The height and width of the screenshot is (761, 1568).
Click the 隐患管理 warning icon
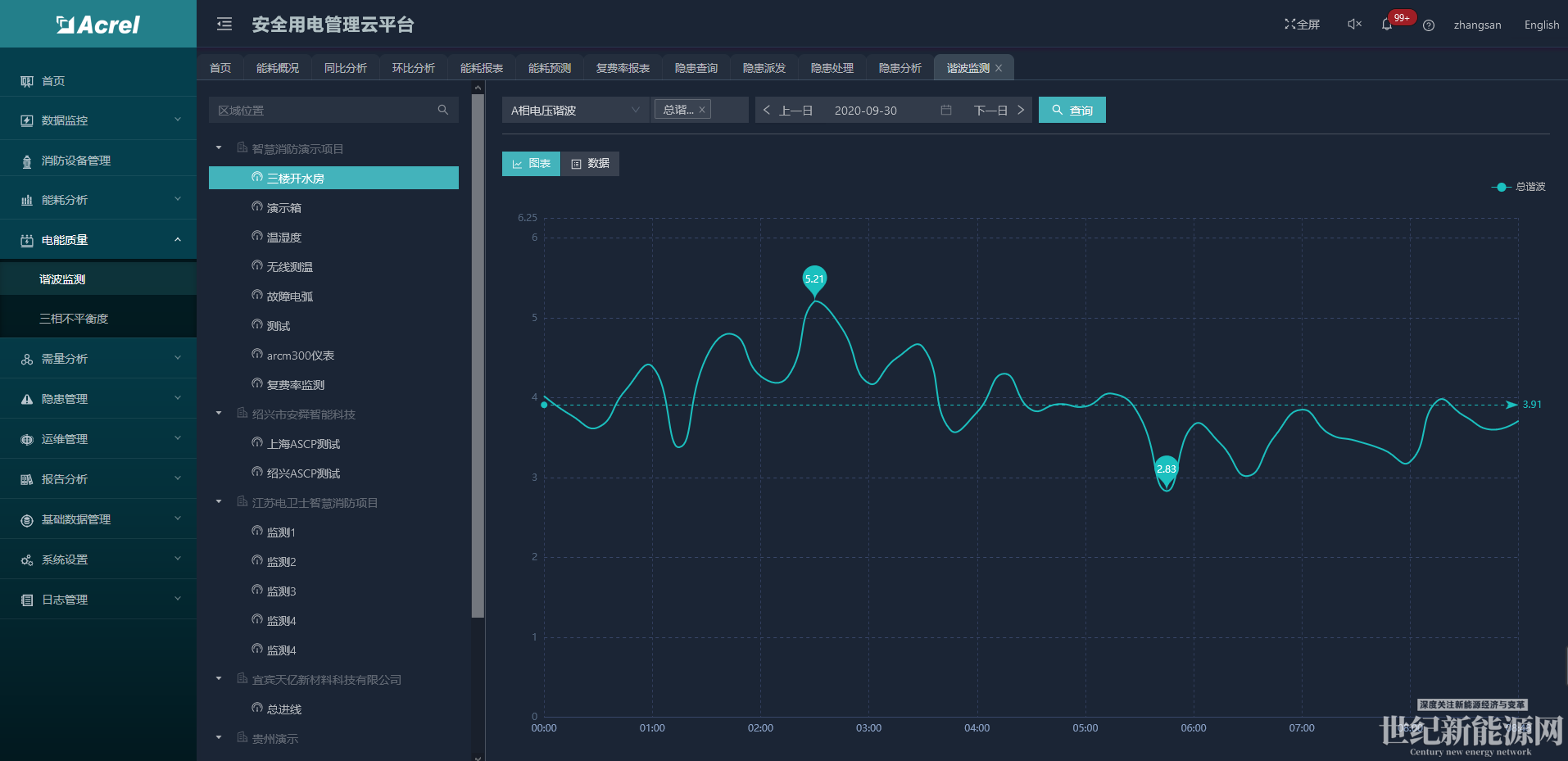(x=27, y=399)
